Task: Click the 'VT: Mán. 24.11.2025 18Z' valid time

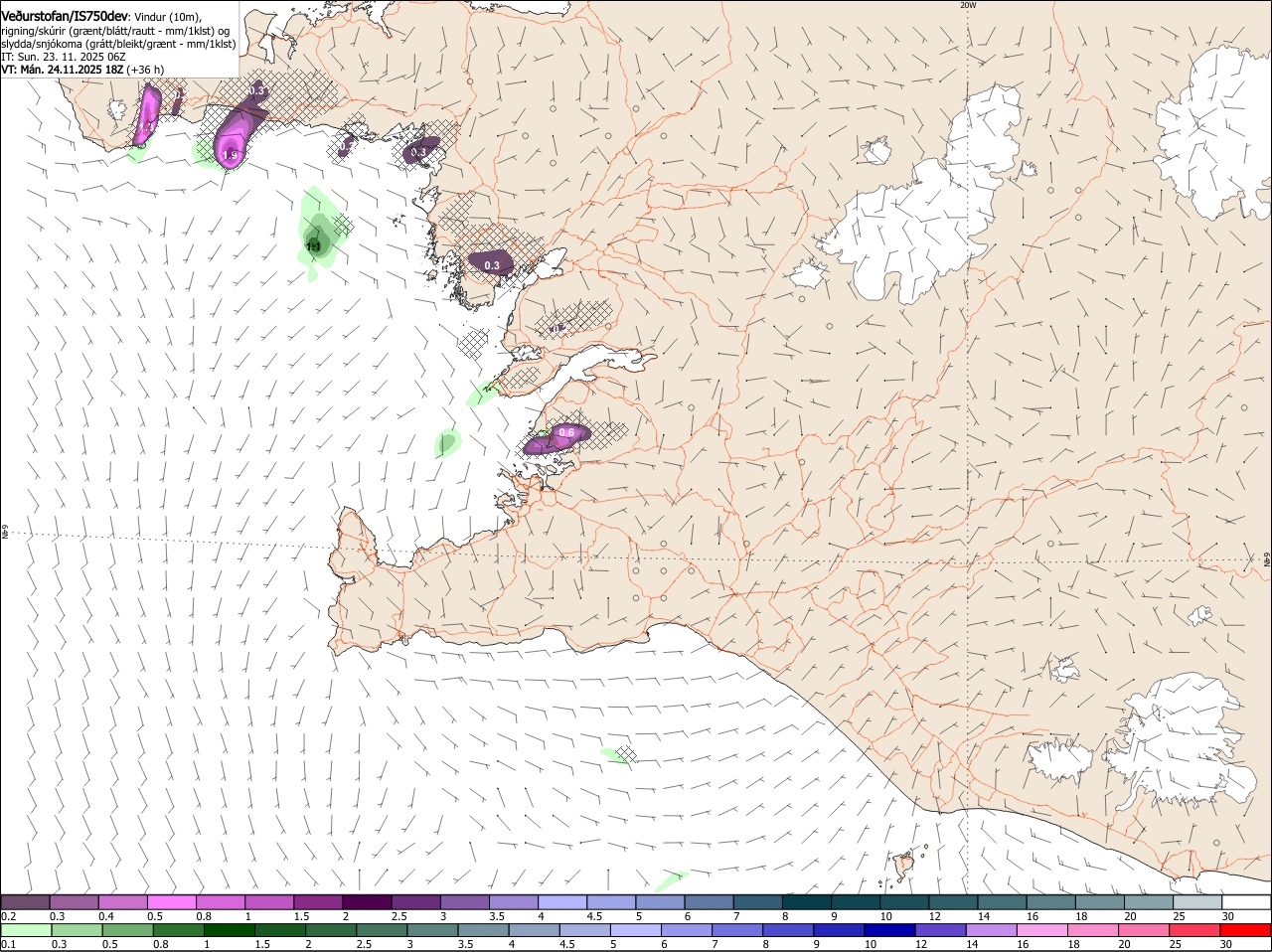Action: [x=63, y=70]
